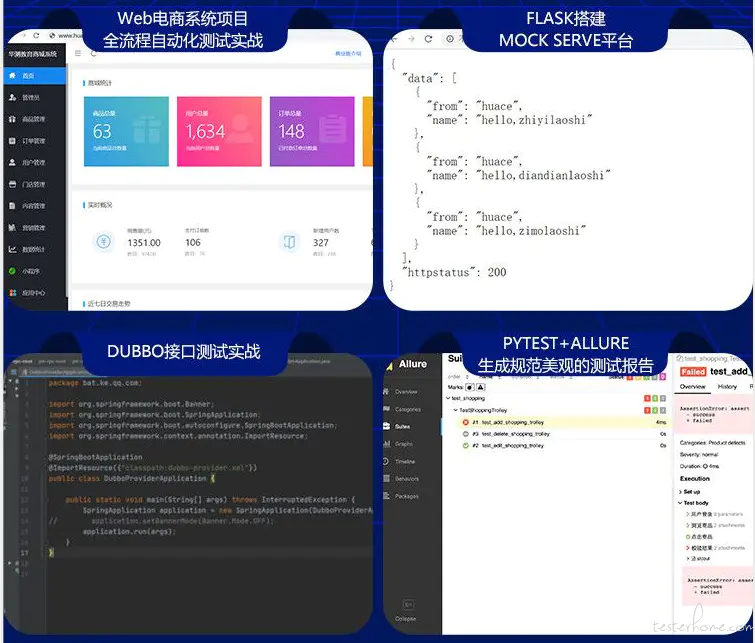Screen dimensions: 755x643
Task: Refresh the mall admin browser page
Action: click(36, 36)
